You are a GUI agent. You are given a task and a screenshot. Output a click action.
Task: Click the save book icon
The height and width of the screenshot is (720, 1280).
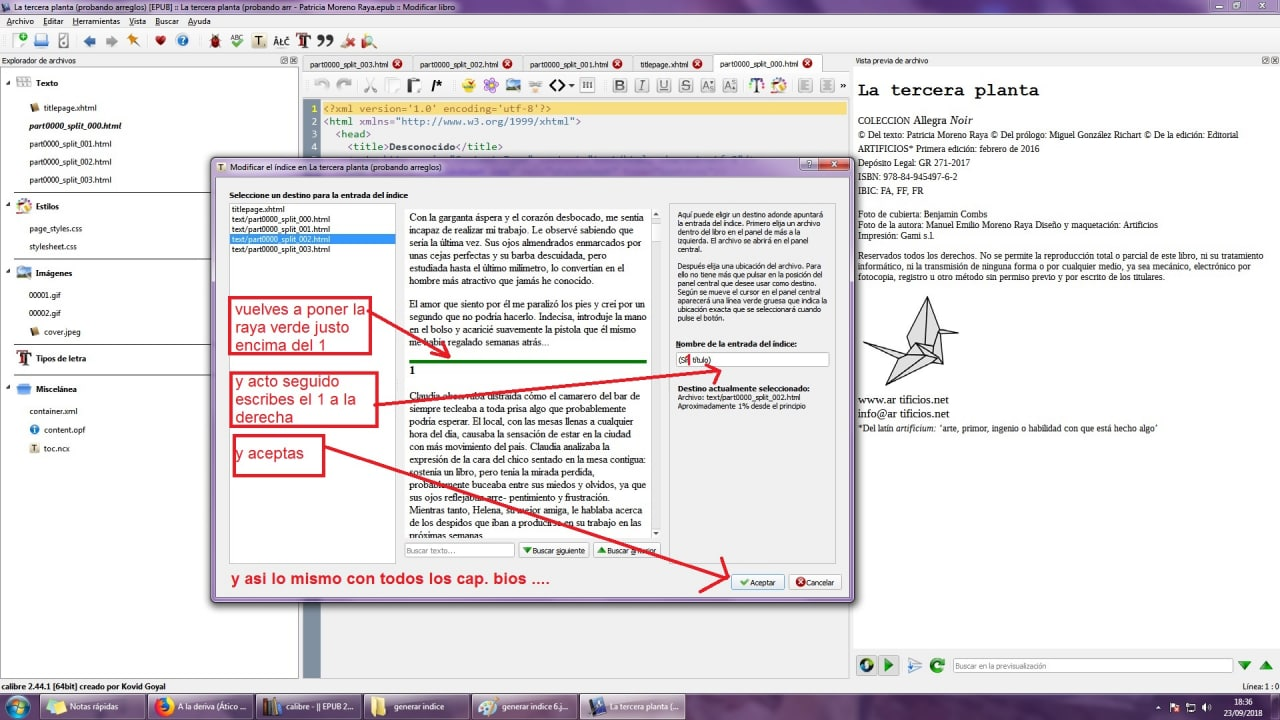[42, 41]
